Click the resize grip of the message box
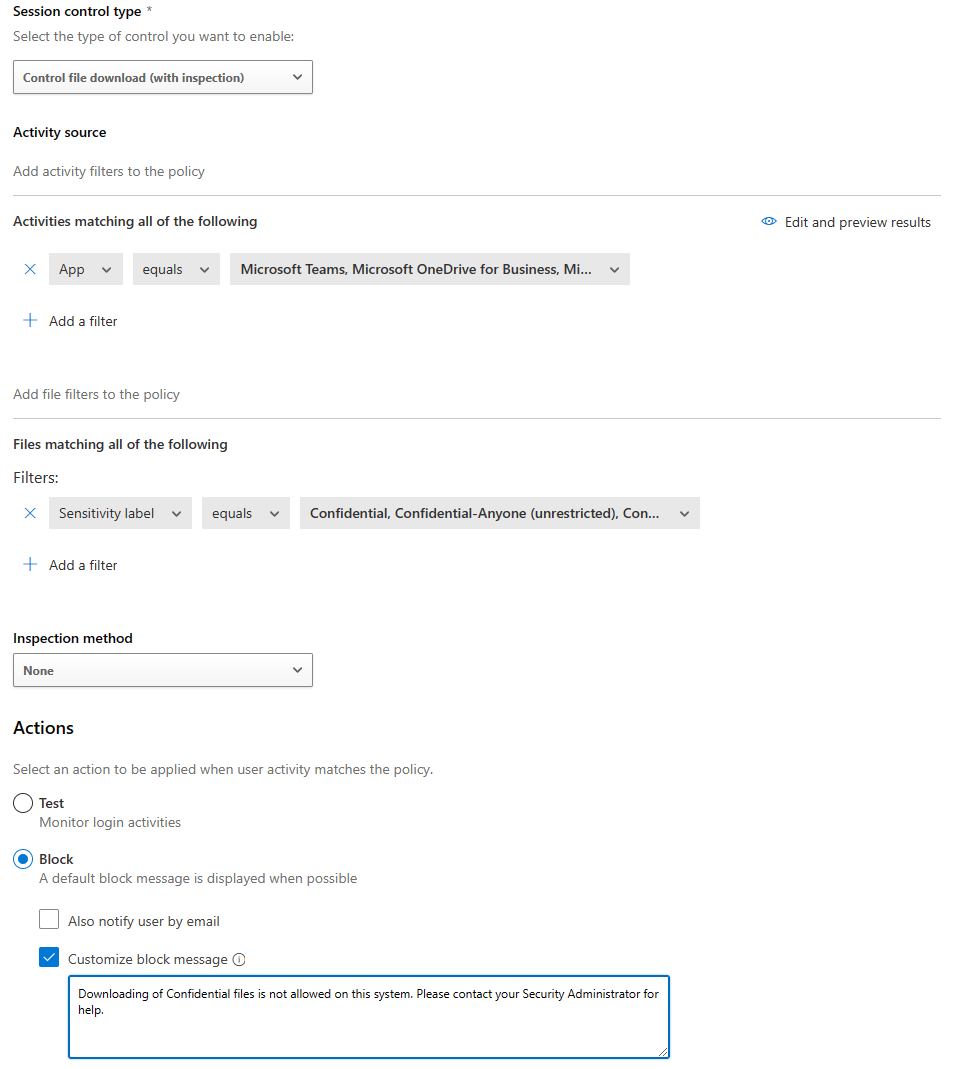Image resolution: width=953 pixels, height=1069 pixels. (663, 1051)
